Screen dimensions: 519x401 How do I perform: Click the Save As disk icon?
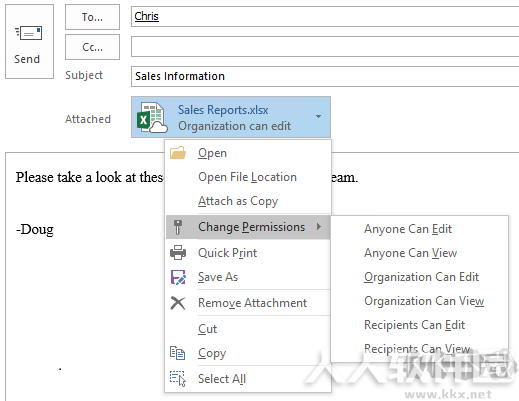[x=178, y=277]
